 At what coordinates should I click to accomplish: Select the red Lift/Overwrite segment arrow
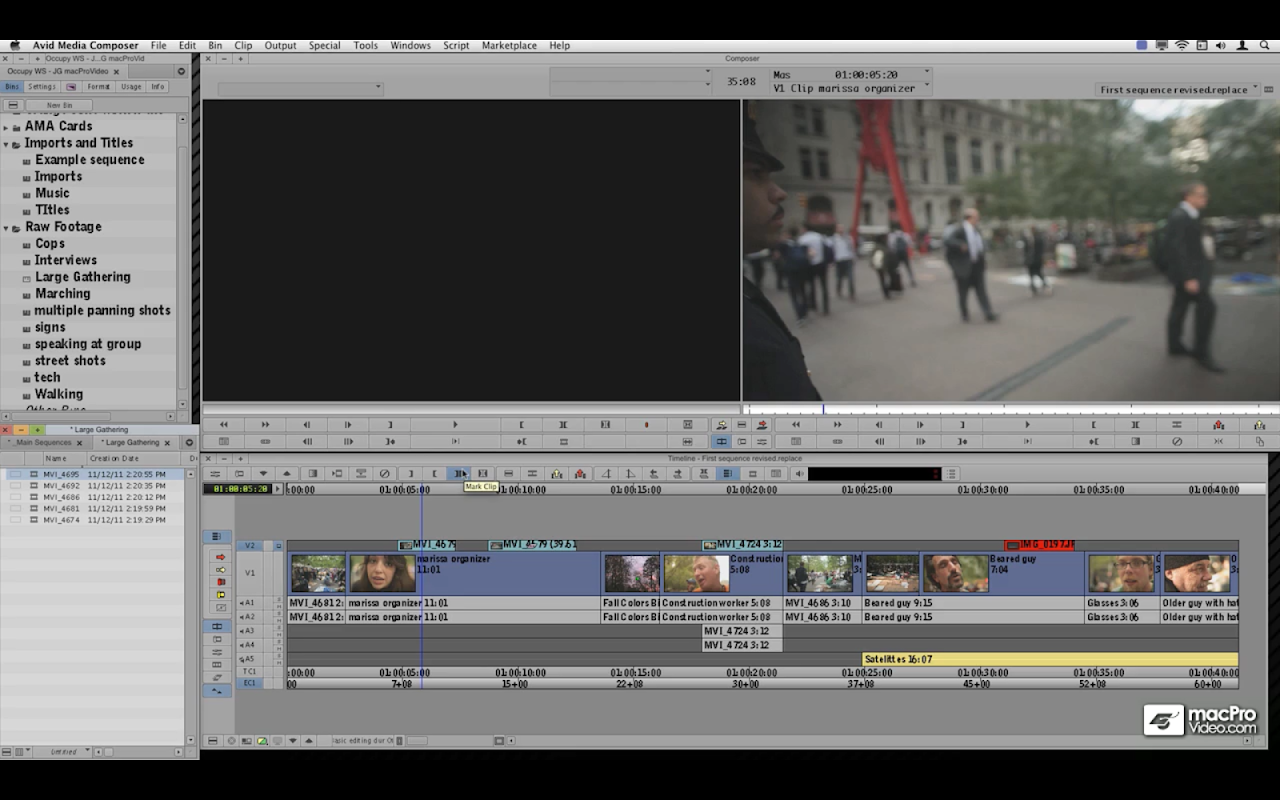coord(220,557)
